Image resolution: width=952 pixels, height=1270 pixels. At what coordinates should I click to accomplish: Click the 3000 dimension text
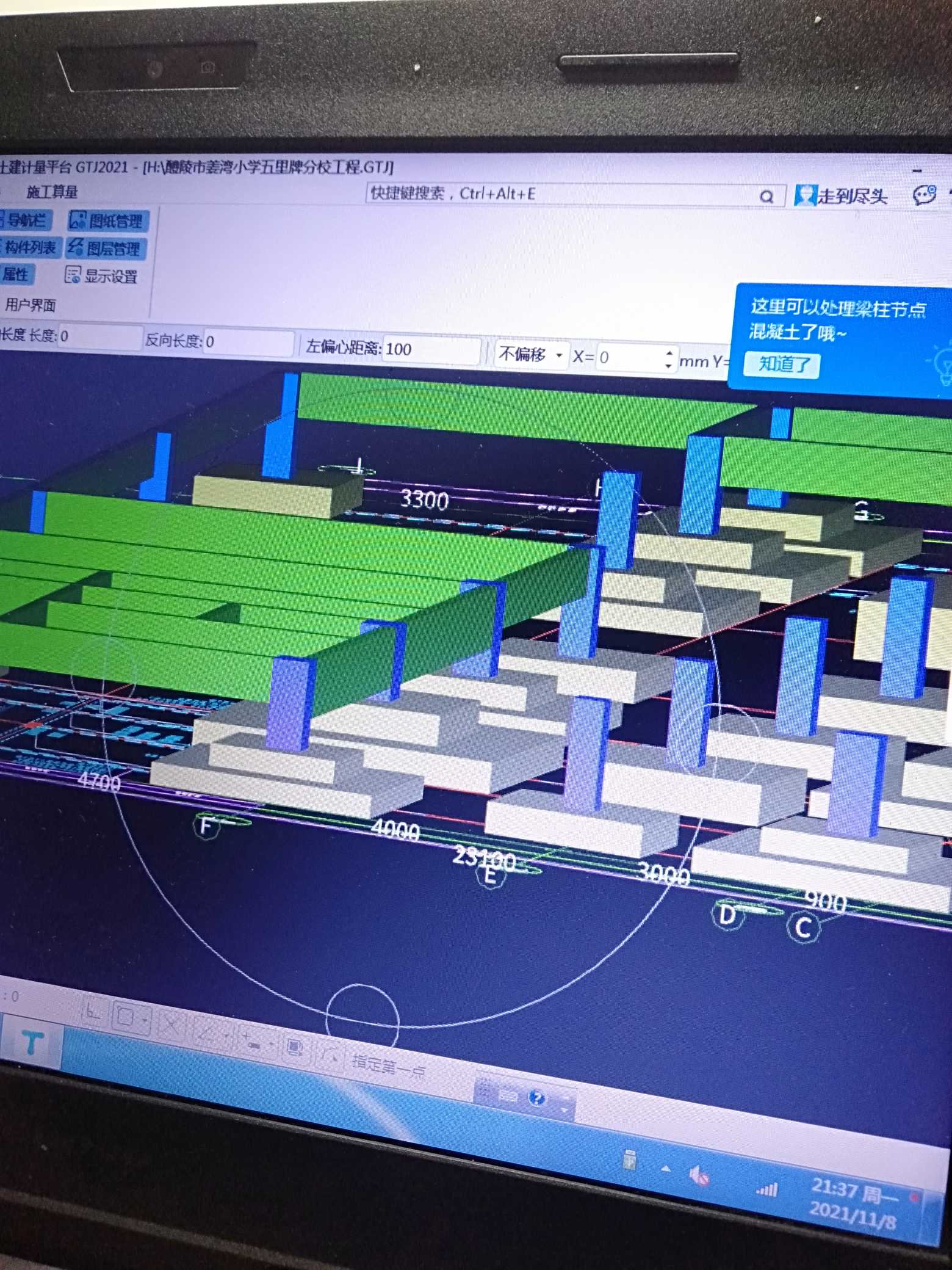[663, 874]
